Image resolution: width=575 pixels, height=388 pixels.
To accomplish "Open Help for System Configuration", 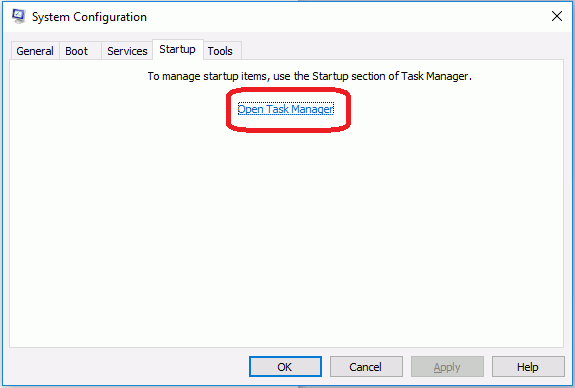I will 528,367.
